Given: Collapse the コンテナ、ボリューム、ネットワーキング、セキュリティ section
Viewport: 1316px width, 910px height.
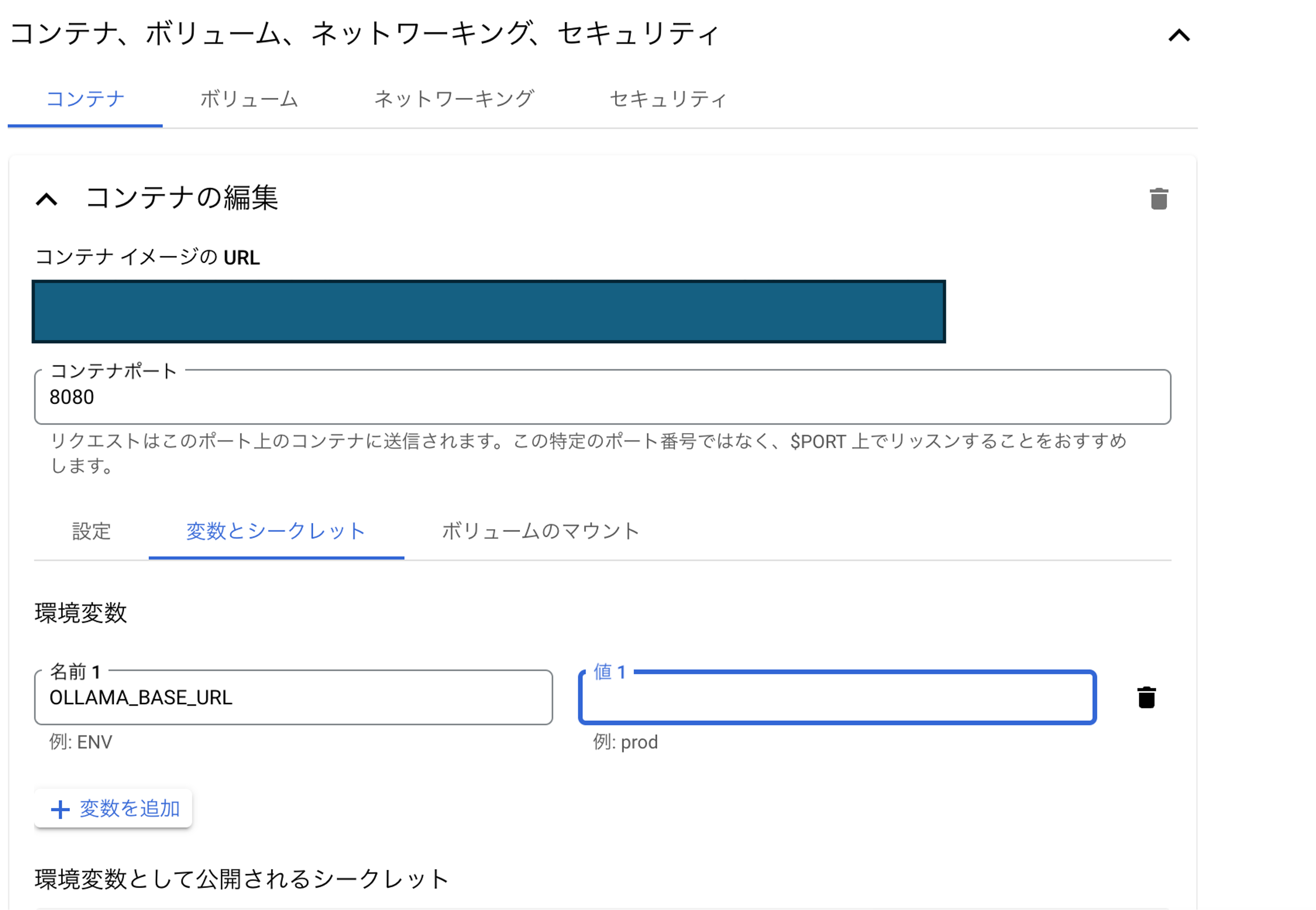Looking at the screenshot, I should pos(1179,35).
